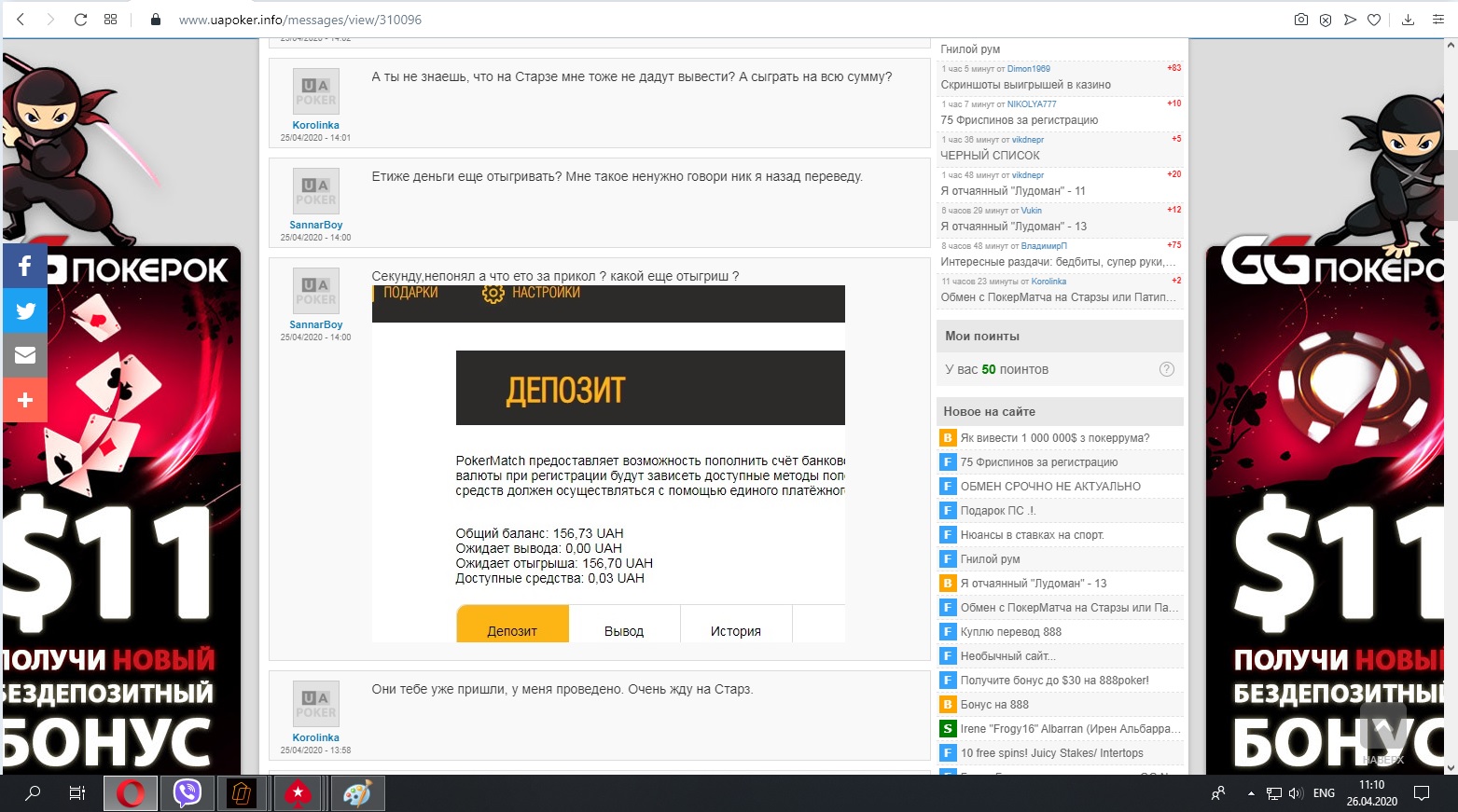Share on Facebook via side button
This screenshot has height=812, width=1458.
coord(25,266)
